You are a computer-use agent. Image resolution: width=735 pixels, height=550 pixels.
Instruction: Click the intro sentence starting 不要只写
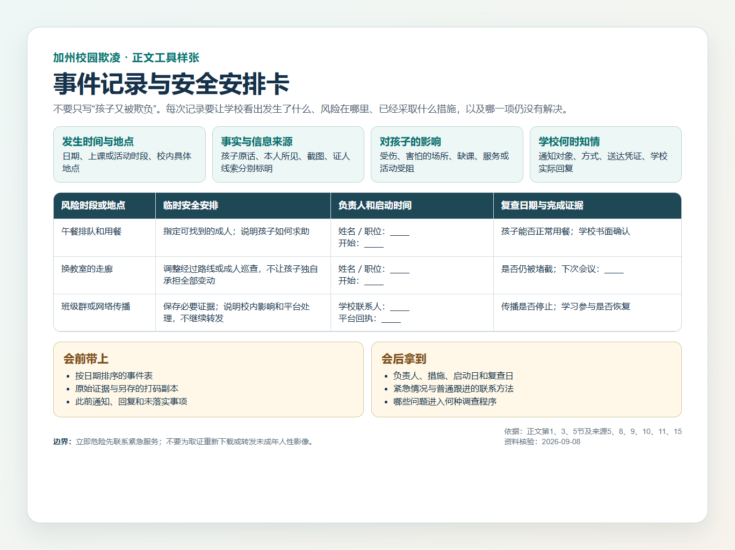311,109
